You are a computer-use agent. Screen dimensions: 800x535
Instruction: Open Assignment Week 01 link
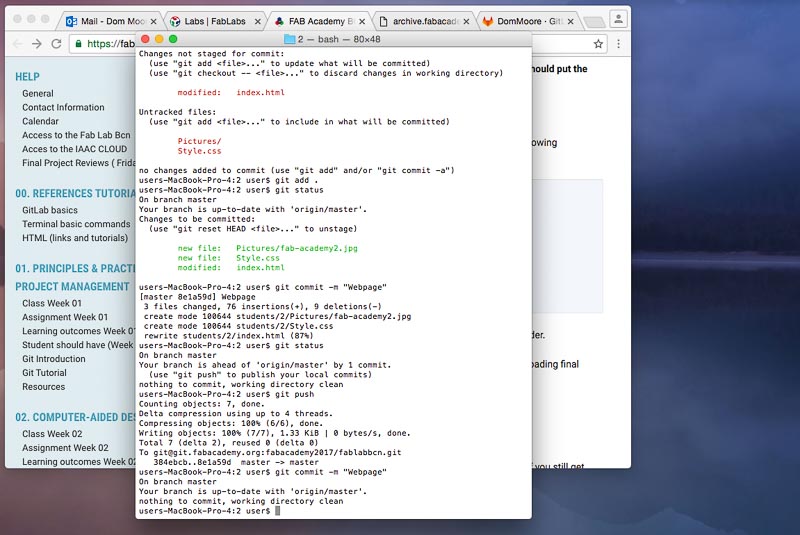pyautogui.click(x=65, y=317)
